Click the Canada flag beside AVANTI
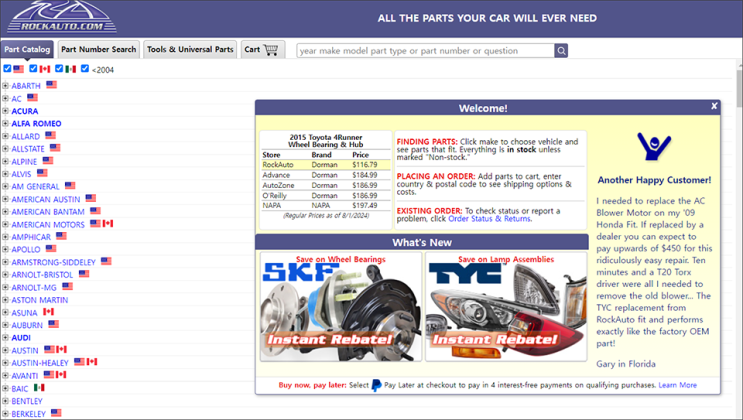Image resolution: width=743 pixels, height=420 pixels. click(x=61, y=375)
